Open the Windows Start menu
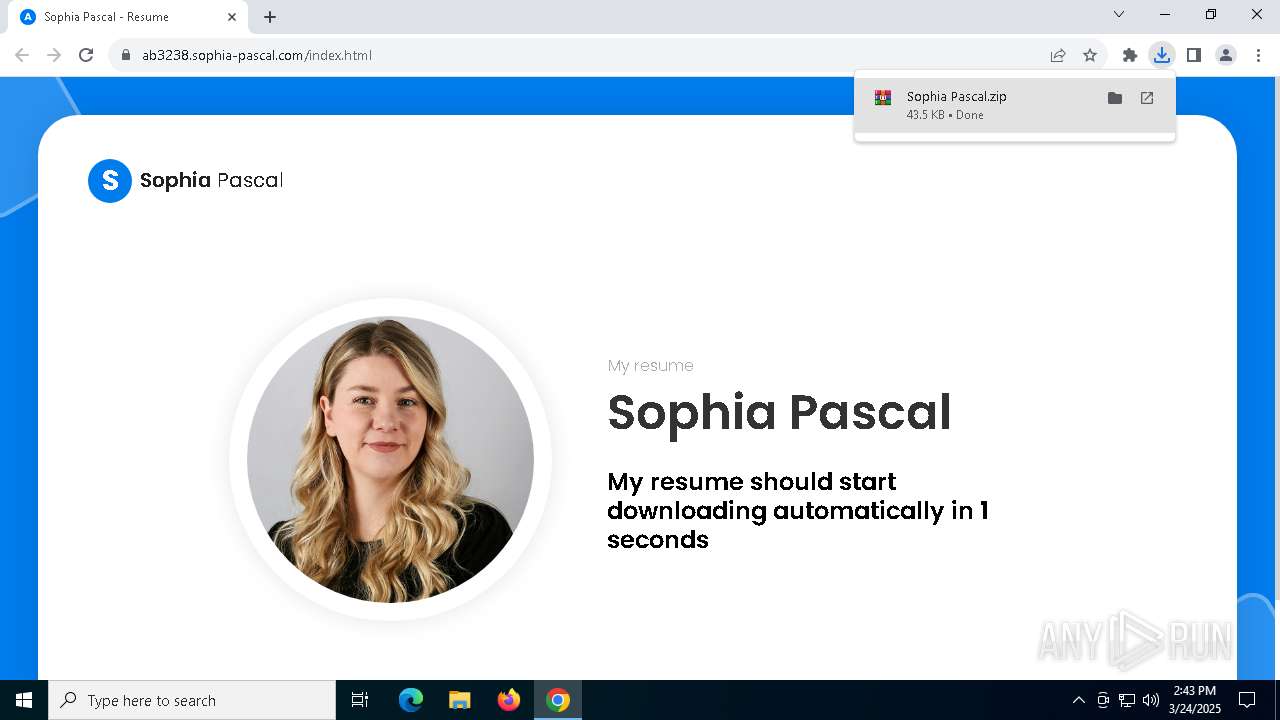Image resolution: width=1280 pixels, height=720 pixels. (24, 700)
